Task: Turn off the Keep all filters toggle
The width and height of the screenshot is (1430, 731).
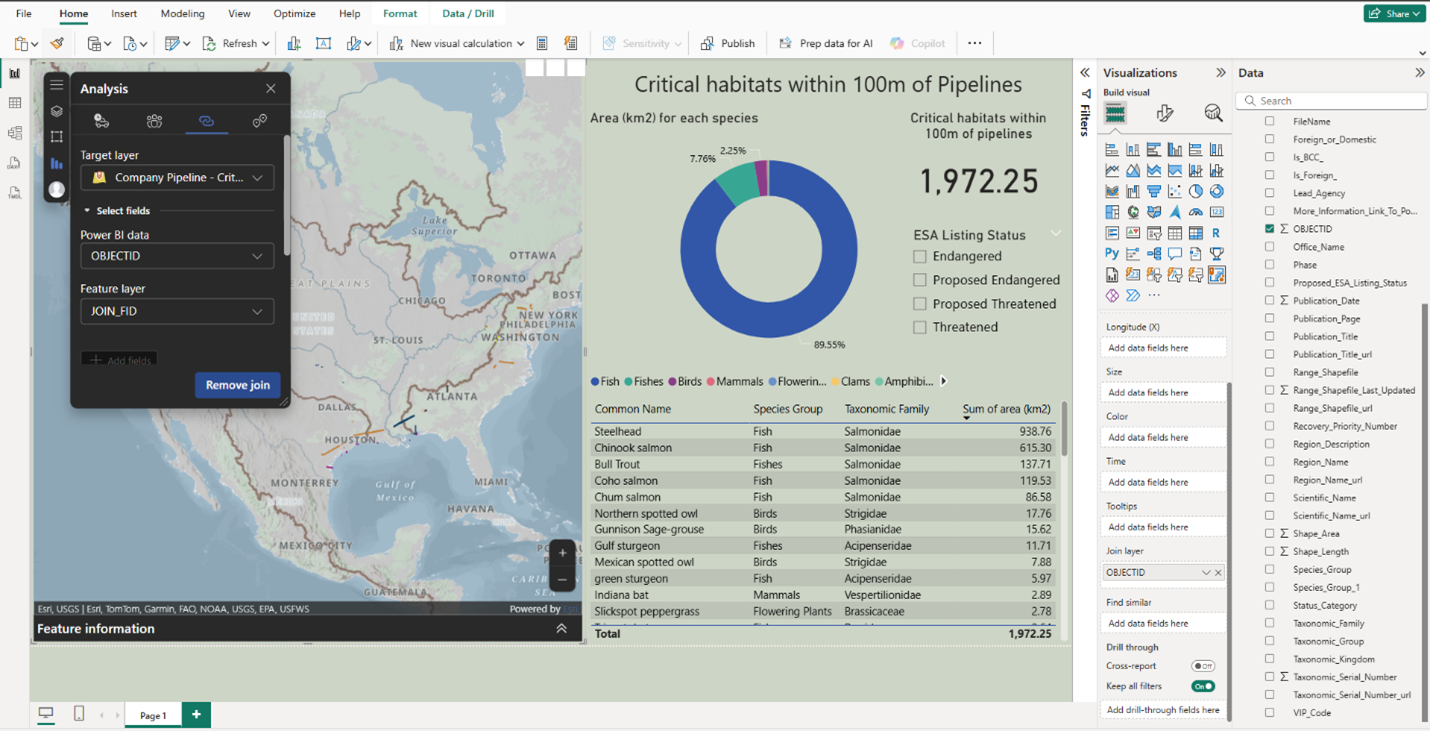Action: pyautogui.click(x=1204, y=686)
